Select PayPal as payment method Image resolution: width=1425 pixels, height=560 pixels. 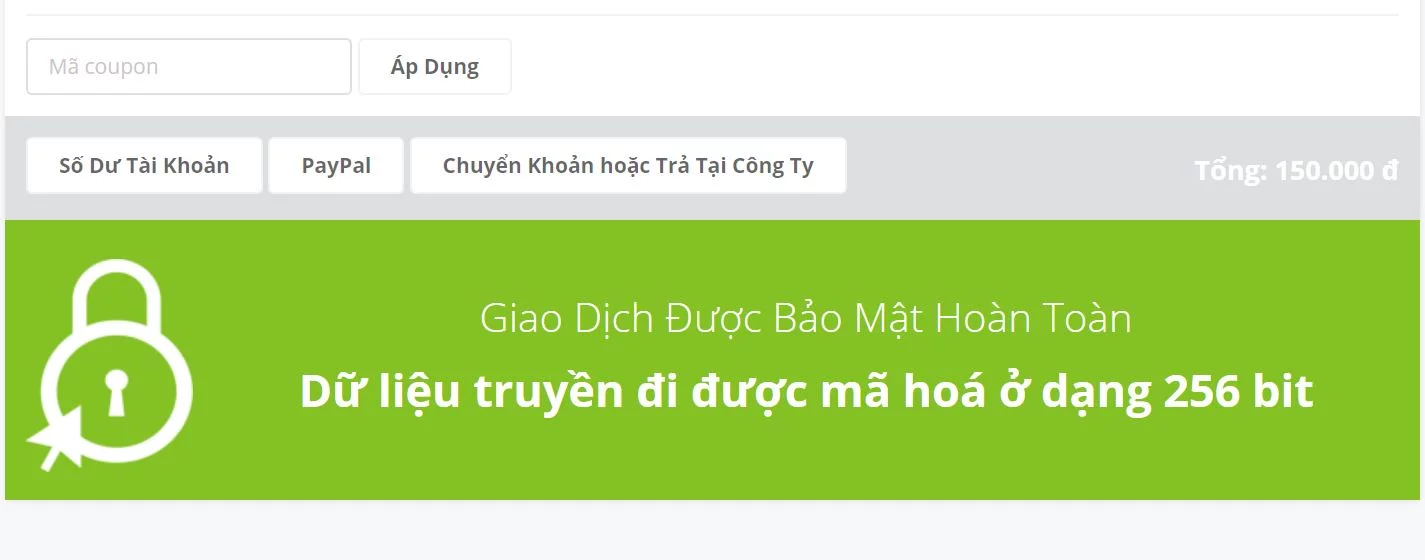pos(336,166)
